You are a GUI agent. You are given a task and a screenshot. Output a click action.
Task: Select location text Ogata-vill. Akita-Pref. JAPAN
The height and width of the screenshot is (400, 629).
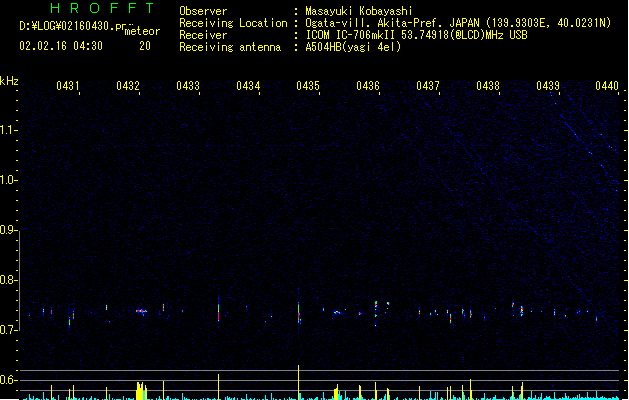pos(392,23)
